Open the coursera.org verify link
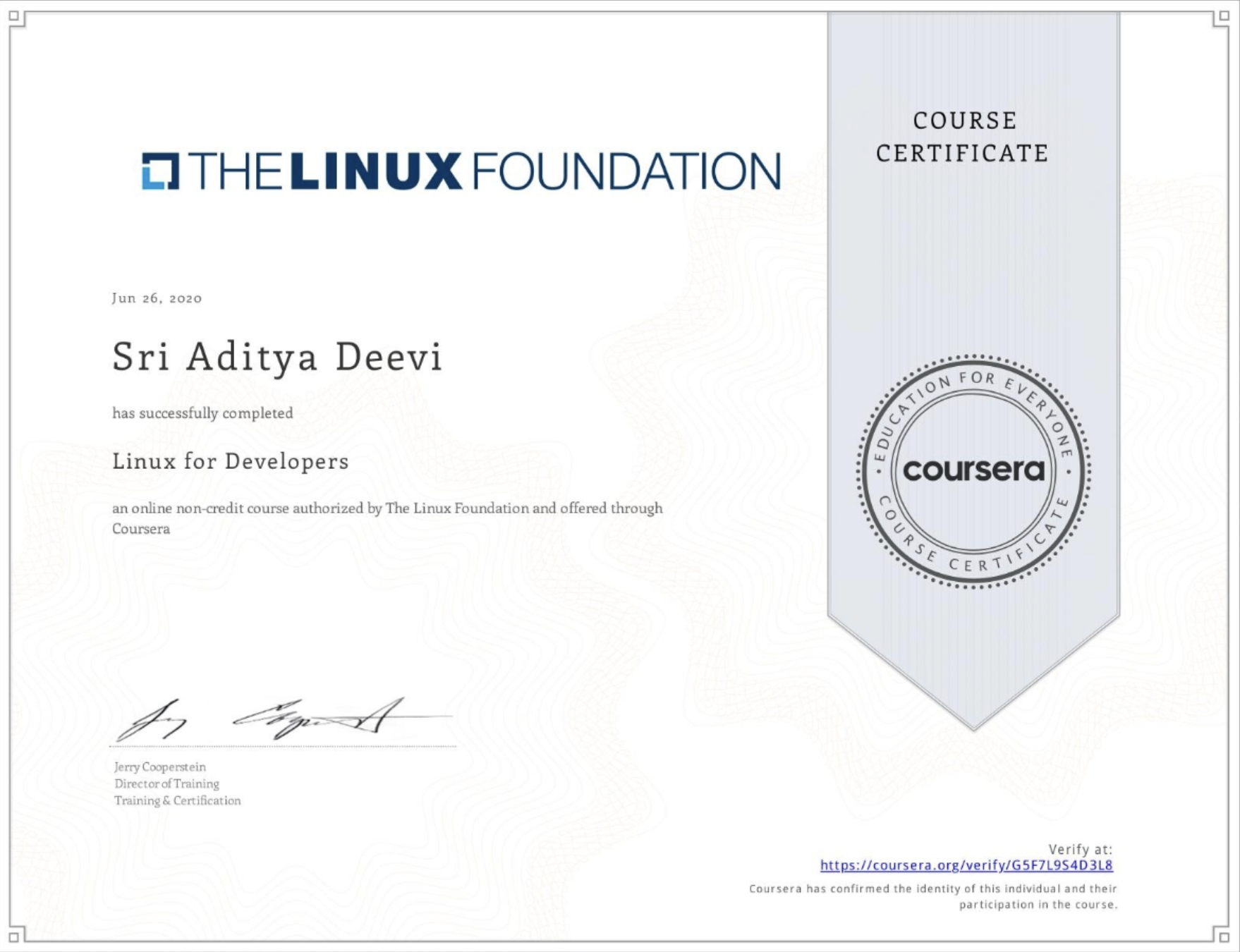The width and height of the screenshot is (1240, 952). point(966,865)
